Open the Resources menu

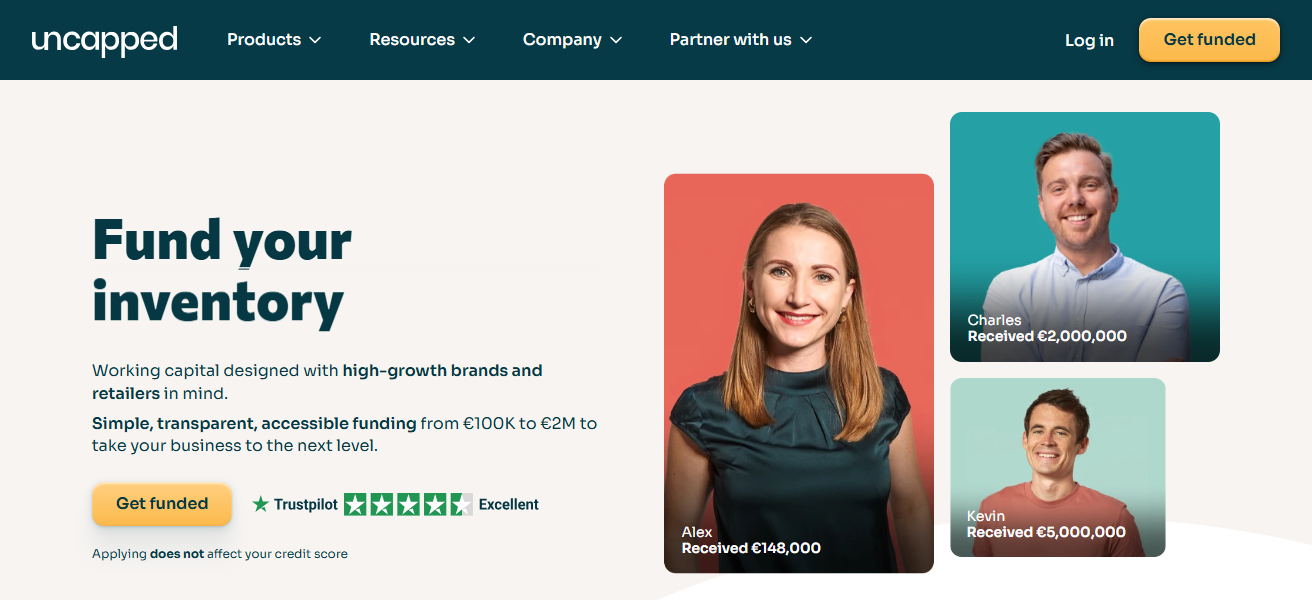pyautogui.click(x=412, y=40)
